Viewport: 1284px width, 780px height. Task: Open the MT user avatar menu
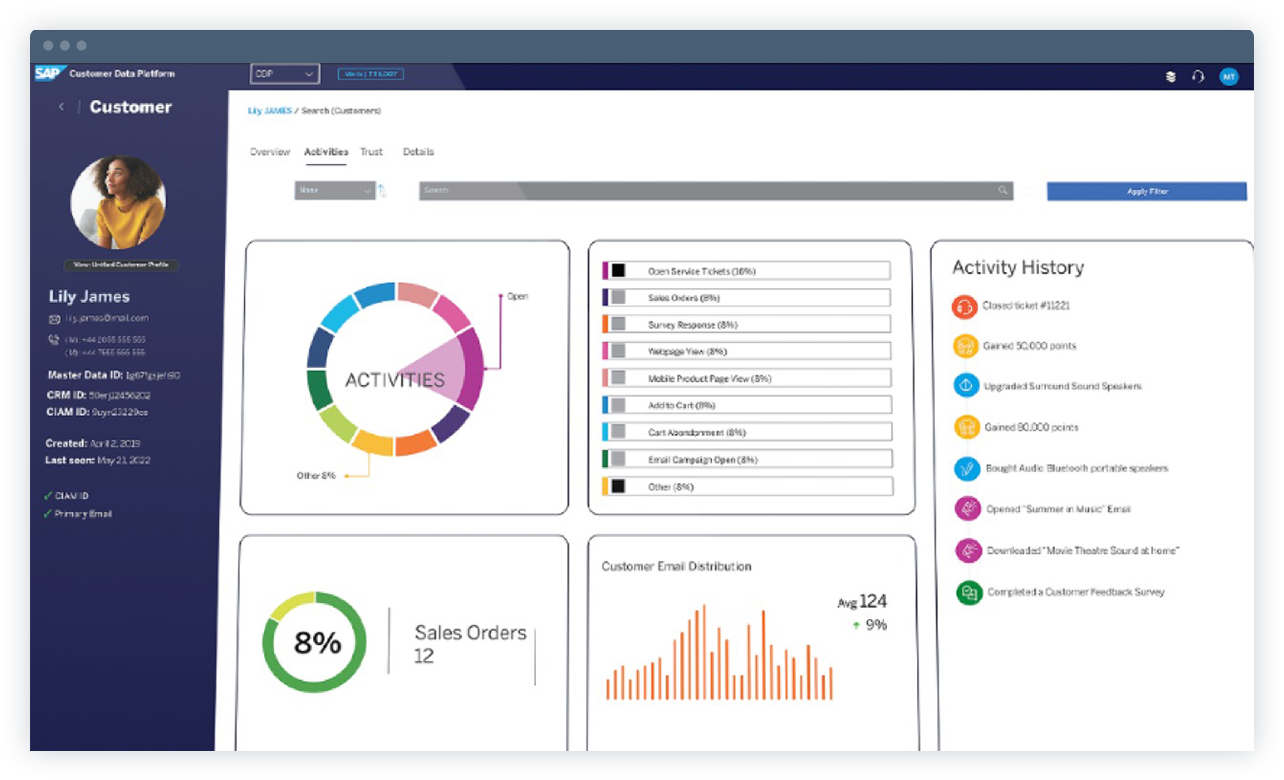click(1229, 75)
